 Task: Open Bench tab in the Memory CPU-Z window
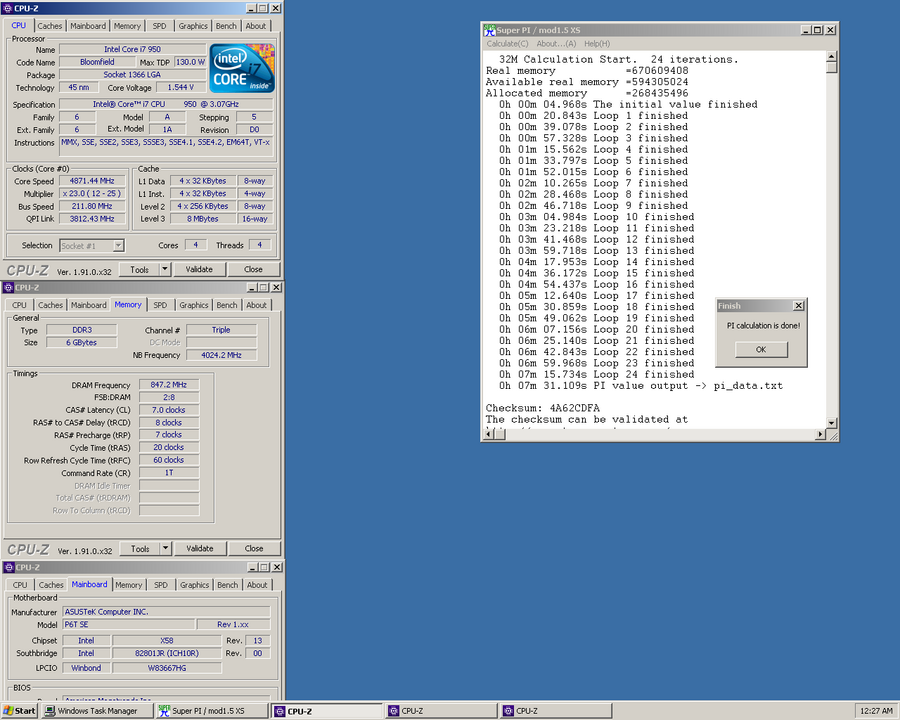(x=227, y=305)
